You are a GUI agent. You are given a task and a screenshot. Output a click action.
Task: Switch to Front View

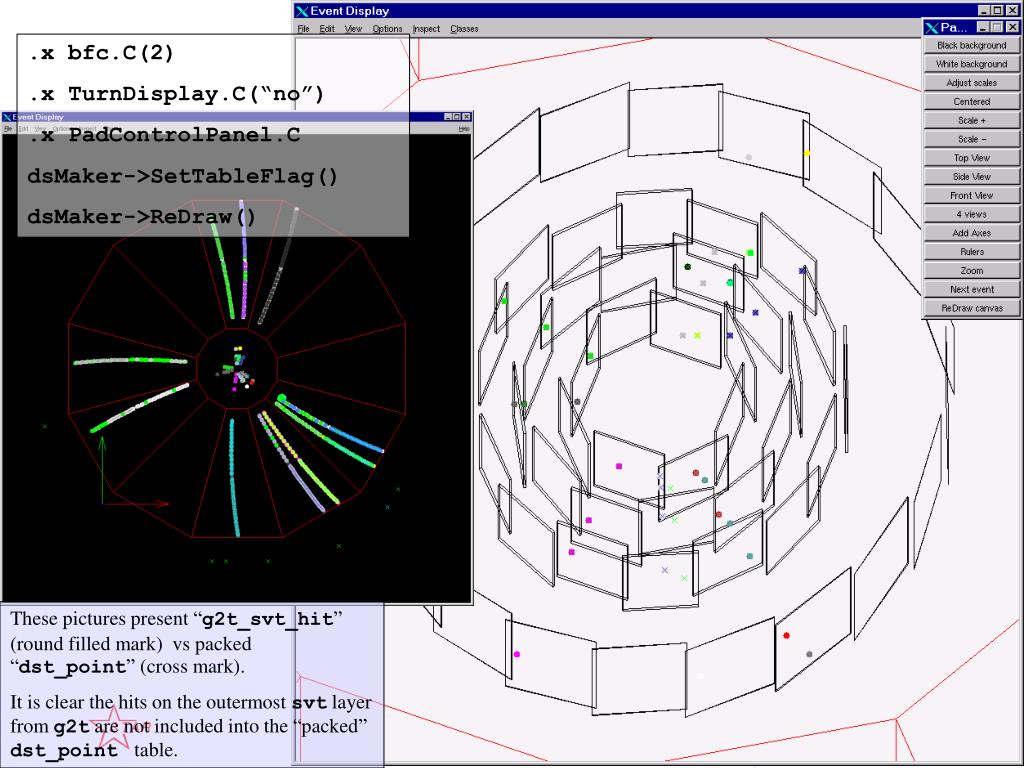point(971,195)
